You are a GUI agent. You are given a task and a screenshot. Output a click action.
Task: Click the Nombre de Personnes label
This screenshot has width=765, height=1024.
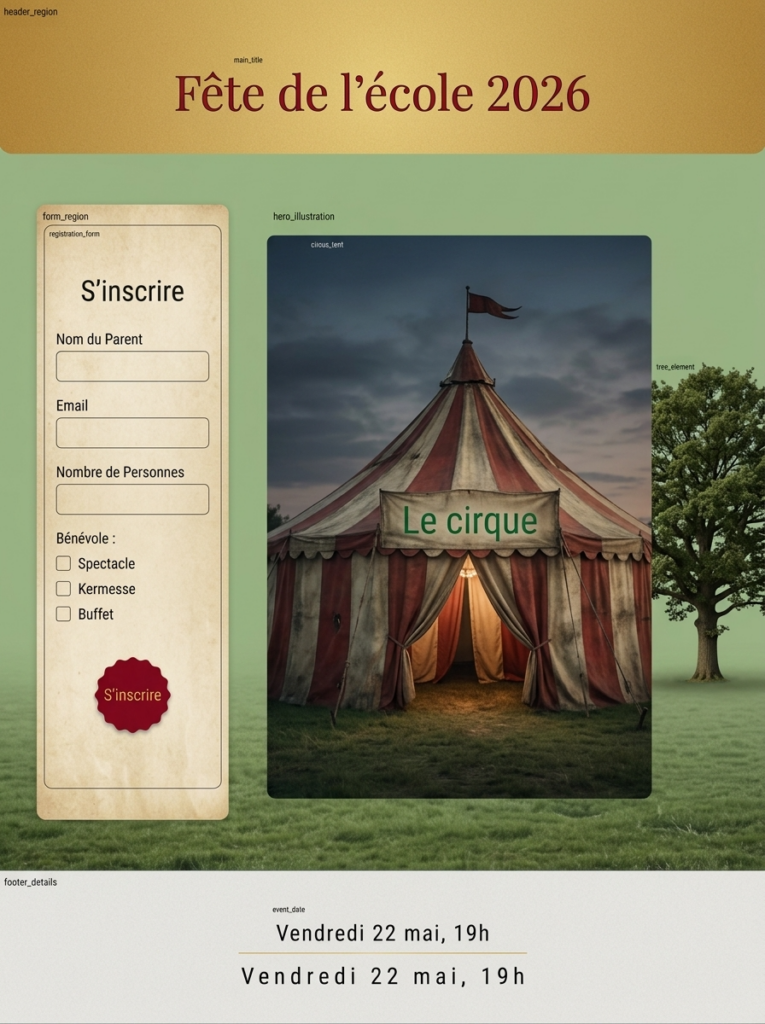(120, 472)
